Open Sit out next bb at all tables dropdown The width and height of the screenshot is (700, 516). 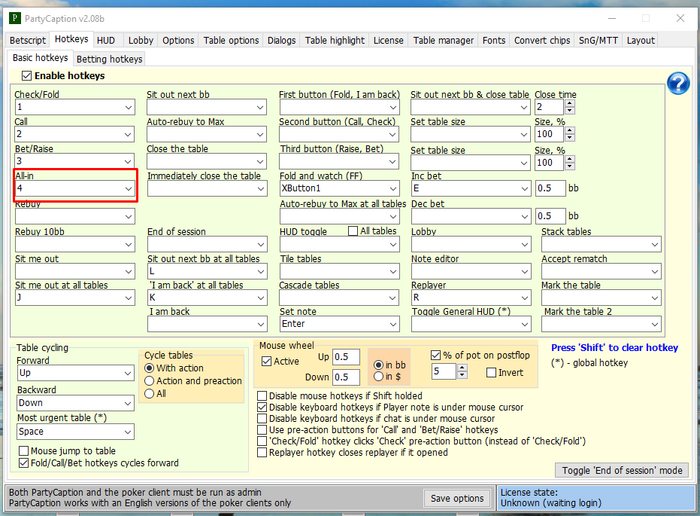pos(207,271)
